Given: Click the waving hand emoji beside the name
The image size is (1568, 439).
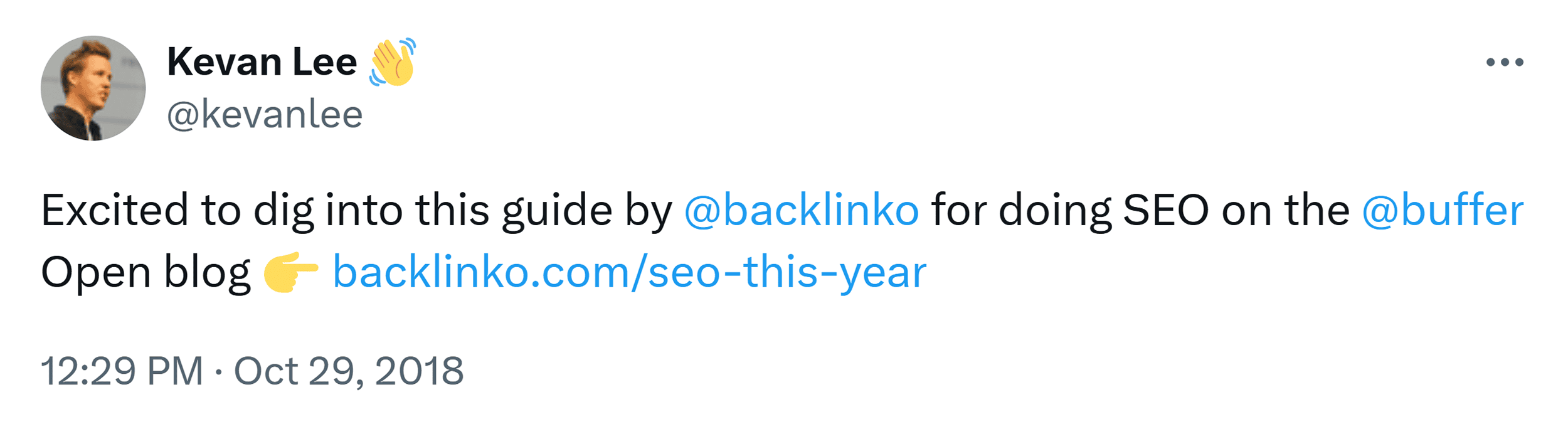Looking at the screenshot, I should click(393, 62).
